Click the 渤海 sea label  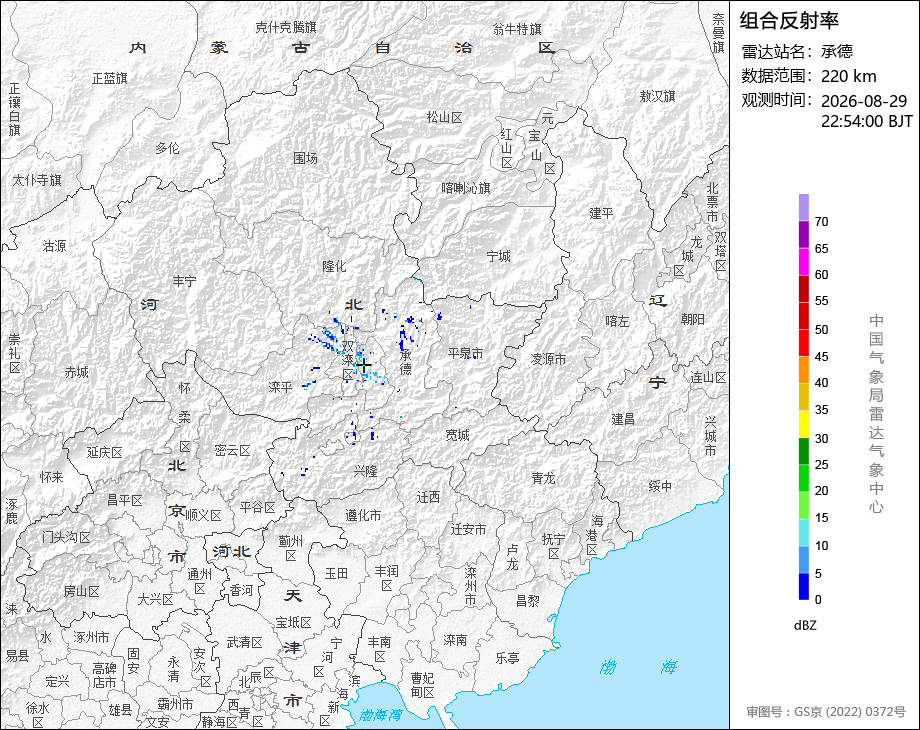(x=638, y=667)
